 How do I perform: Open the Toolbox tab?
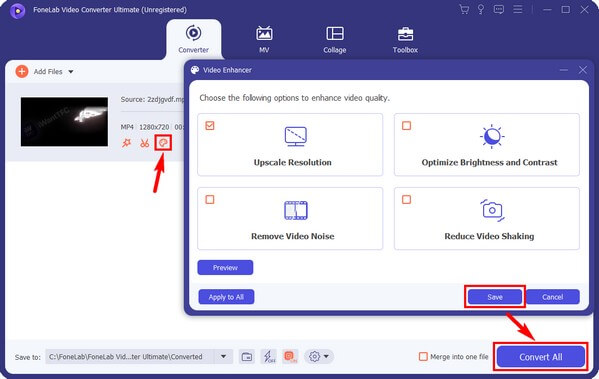[x=405, y=39]
